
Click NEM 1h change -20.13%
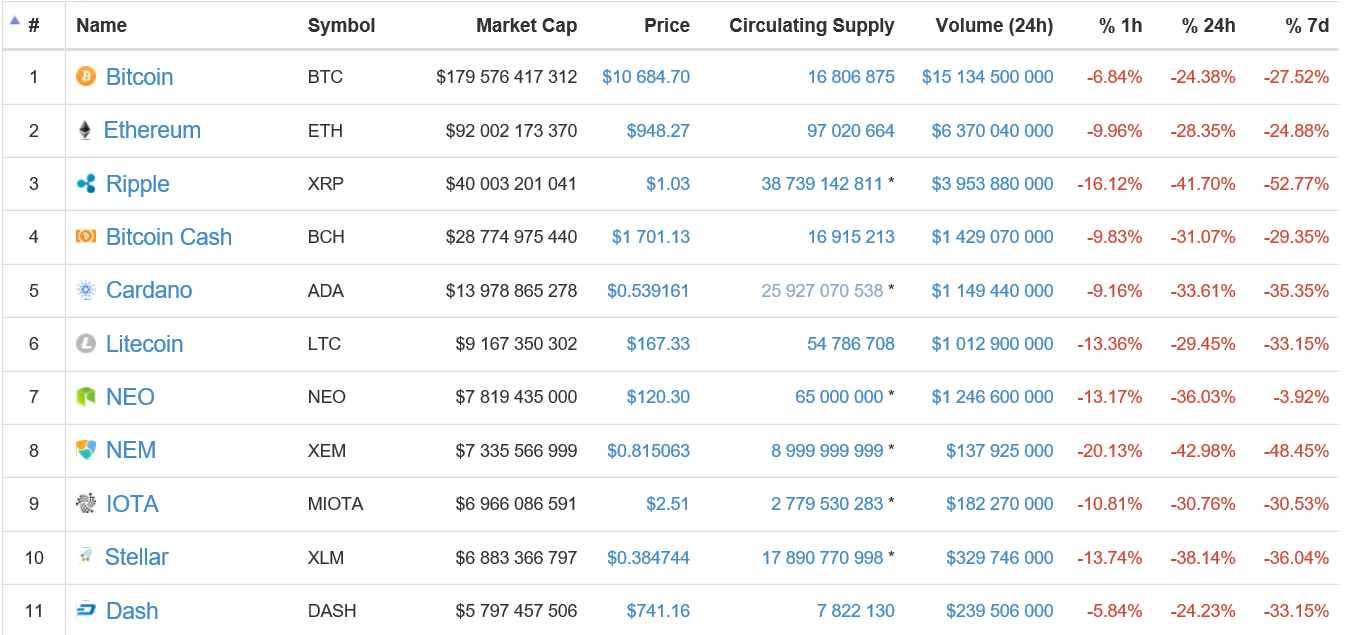[1109, 450]
